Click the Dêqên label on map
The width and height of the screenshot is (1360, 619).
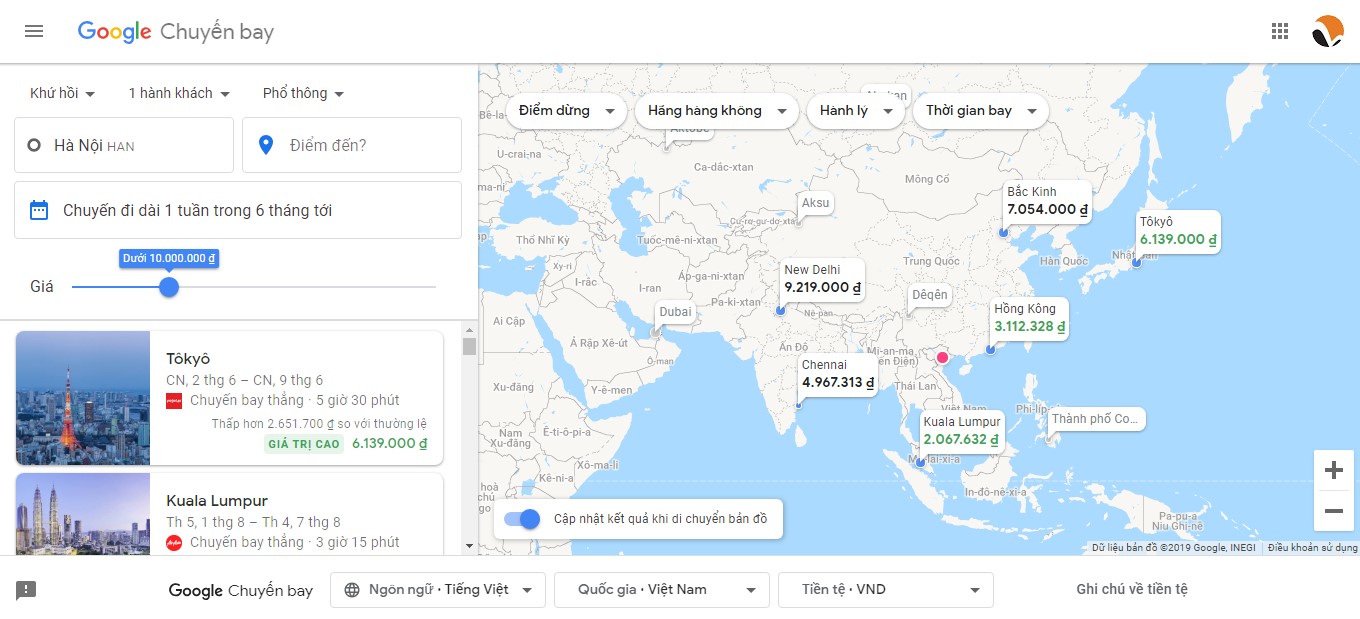pos(929,295)
